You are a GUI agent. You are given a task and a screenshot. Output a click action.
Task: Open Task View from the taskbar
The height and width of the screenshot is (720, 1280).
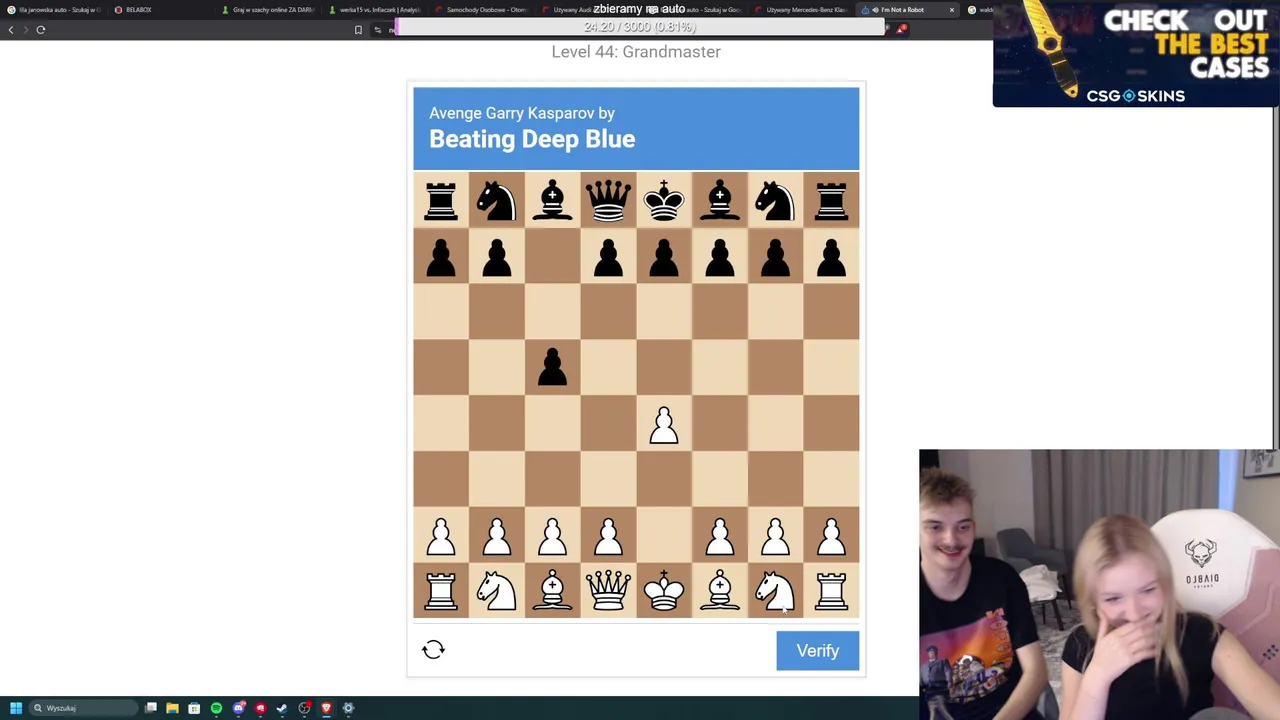[x=151, y=708]
